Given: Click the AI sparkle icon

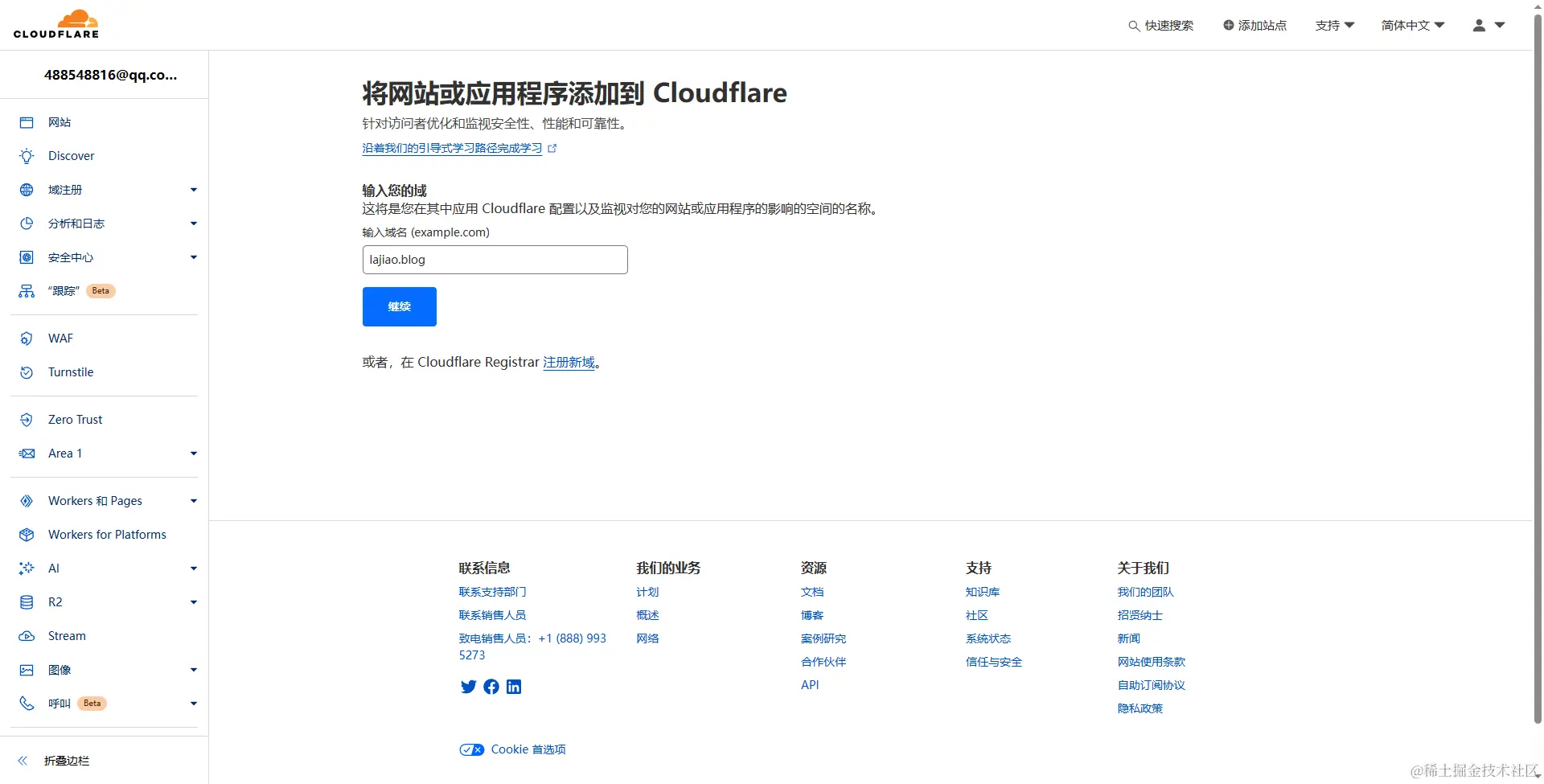Looking at the screenshot, I should click(x=27, y=569).
